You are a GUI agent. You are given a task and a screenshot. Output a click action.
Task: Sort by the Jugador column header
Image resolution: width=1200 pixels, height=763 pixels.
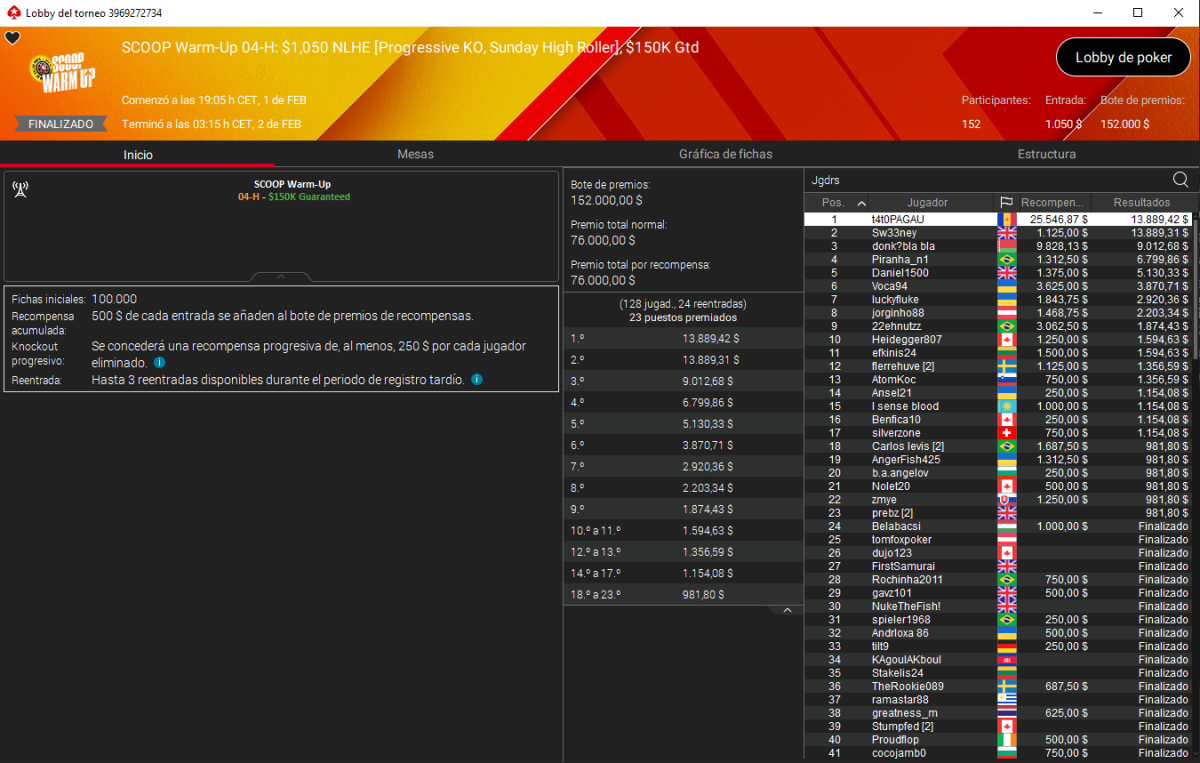click(927, 203)
